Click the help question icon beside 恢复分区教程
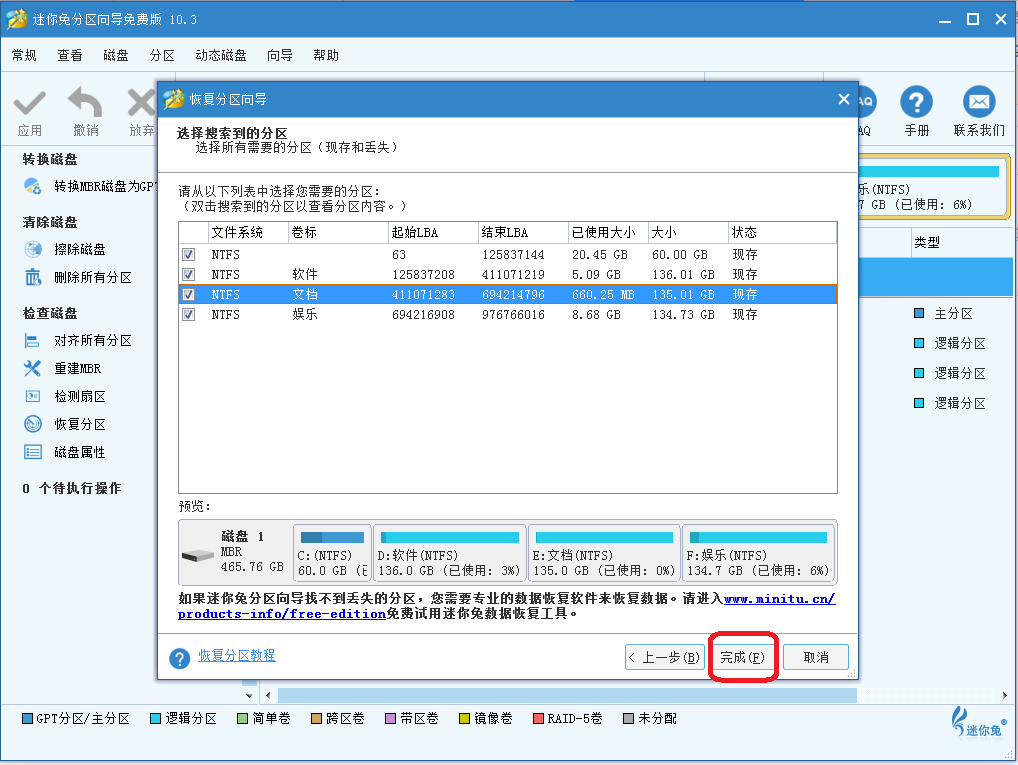Image resolution: width=1018 pixels, height=765 pixels. 179,658
